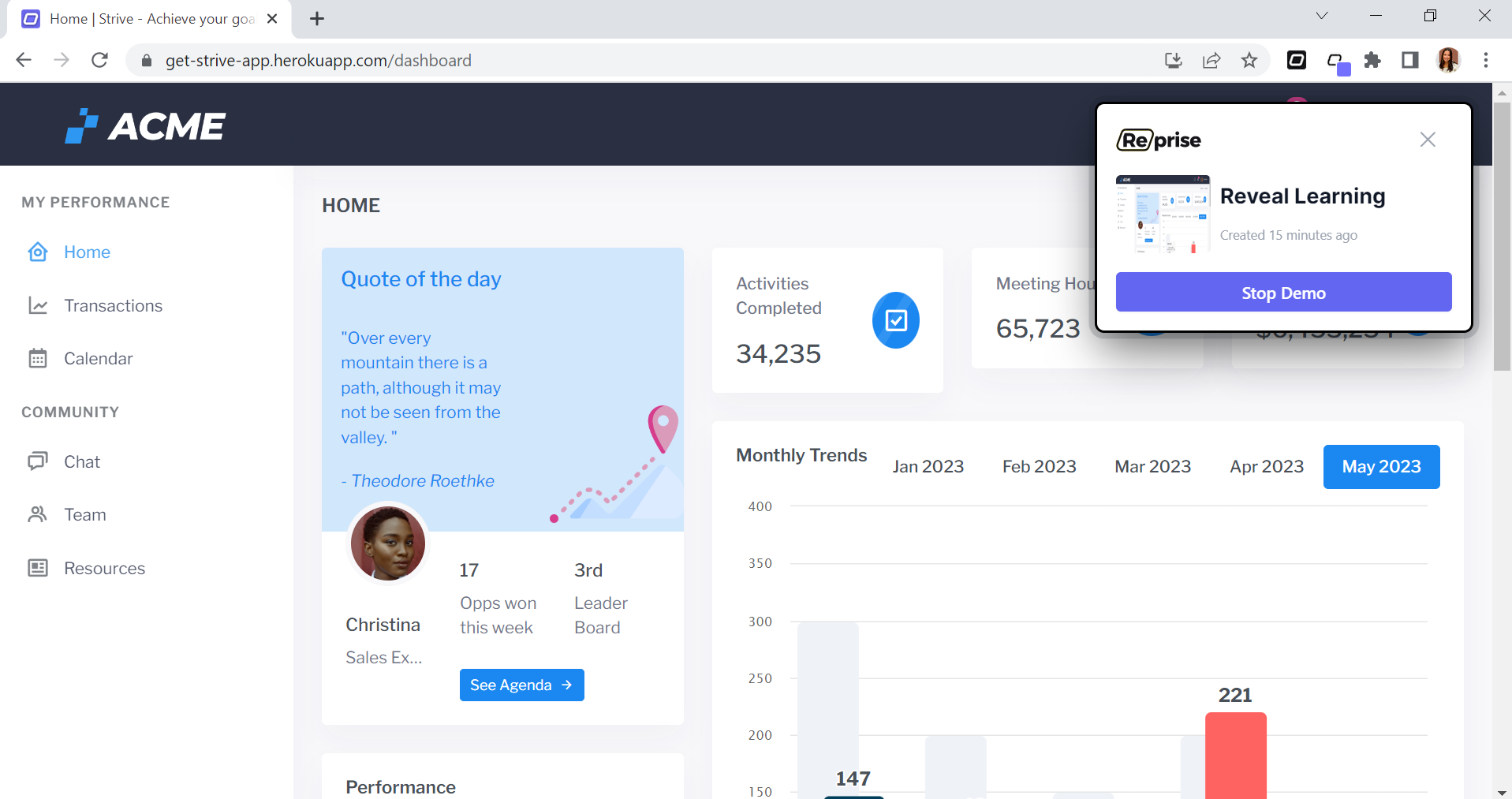Click the See Agenda button
The width and height of the screenshot is (1512, 799).
click(521, 685)
